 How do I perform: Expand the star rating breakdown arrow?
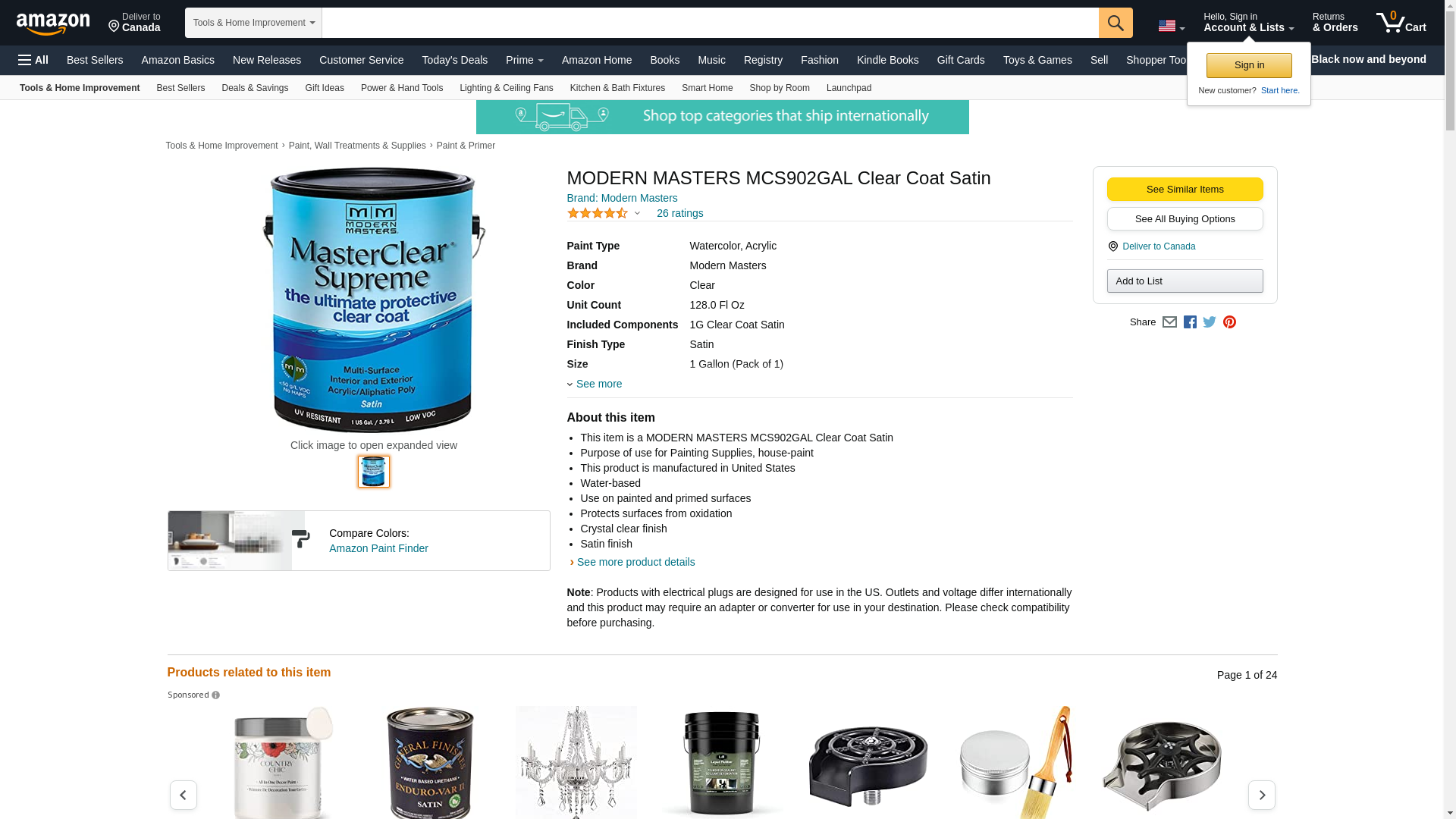point(637,214)
